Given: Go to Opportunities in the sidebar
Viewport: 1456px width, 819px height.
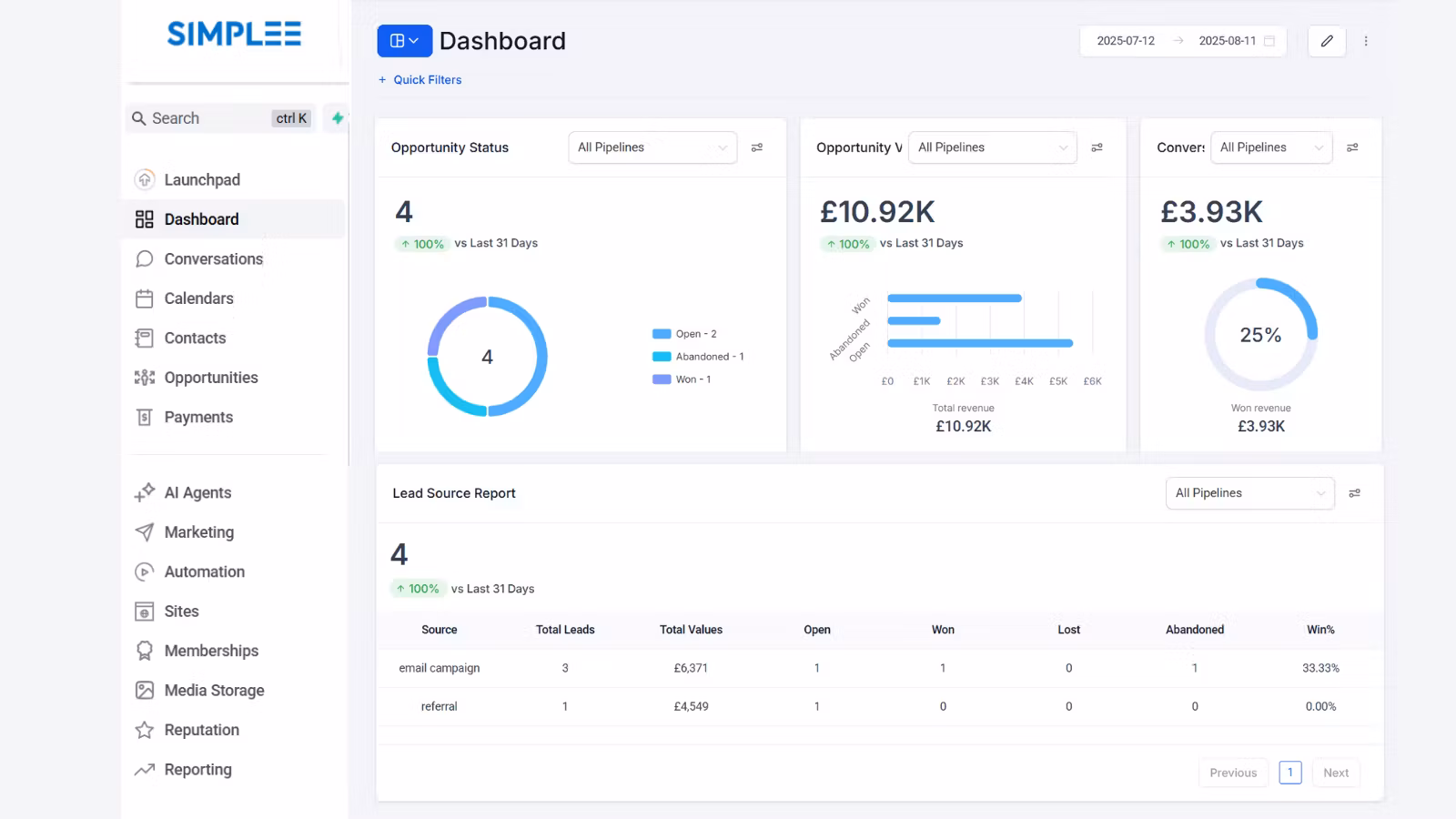Looking at the screenshot, I should pyautogui.click(x=210, y=378).
